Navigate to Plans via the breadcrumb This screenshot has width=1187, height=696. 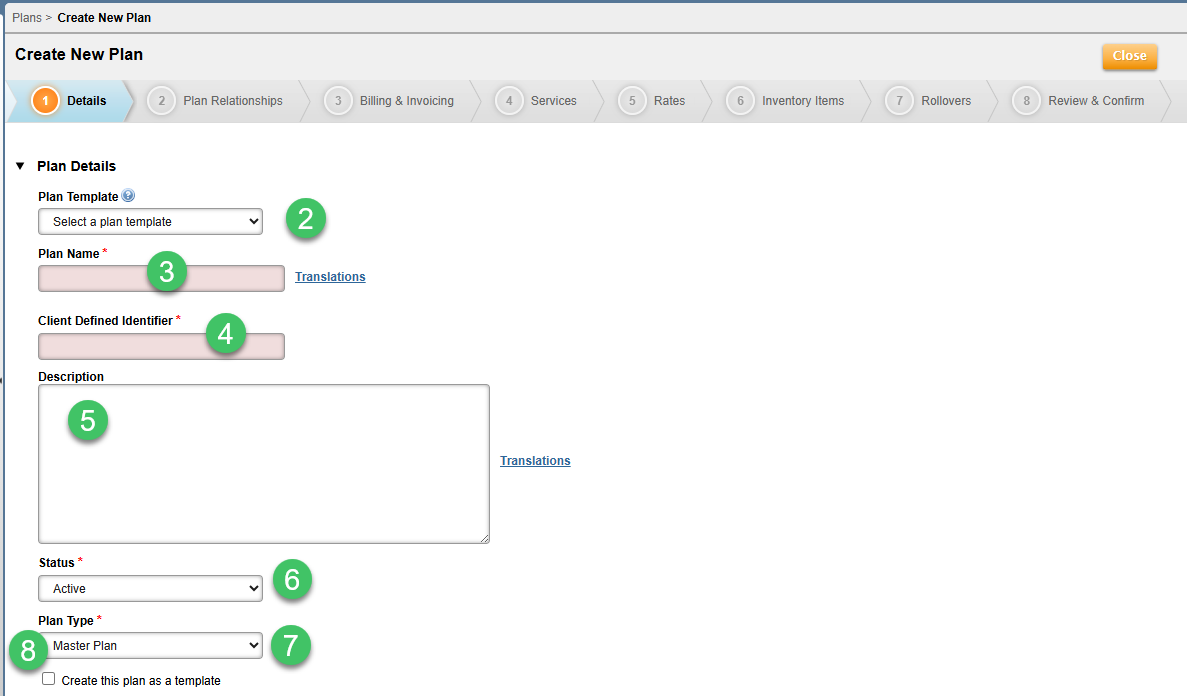(x=27, y=17)
